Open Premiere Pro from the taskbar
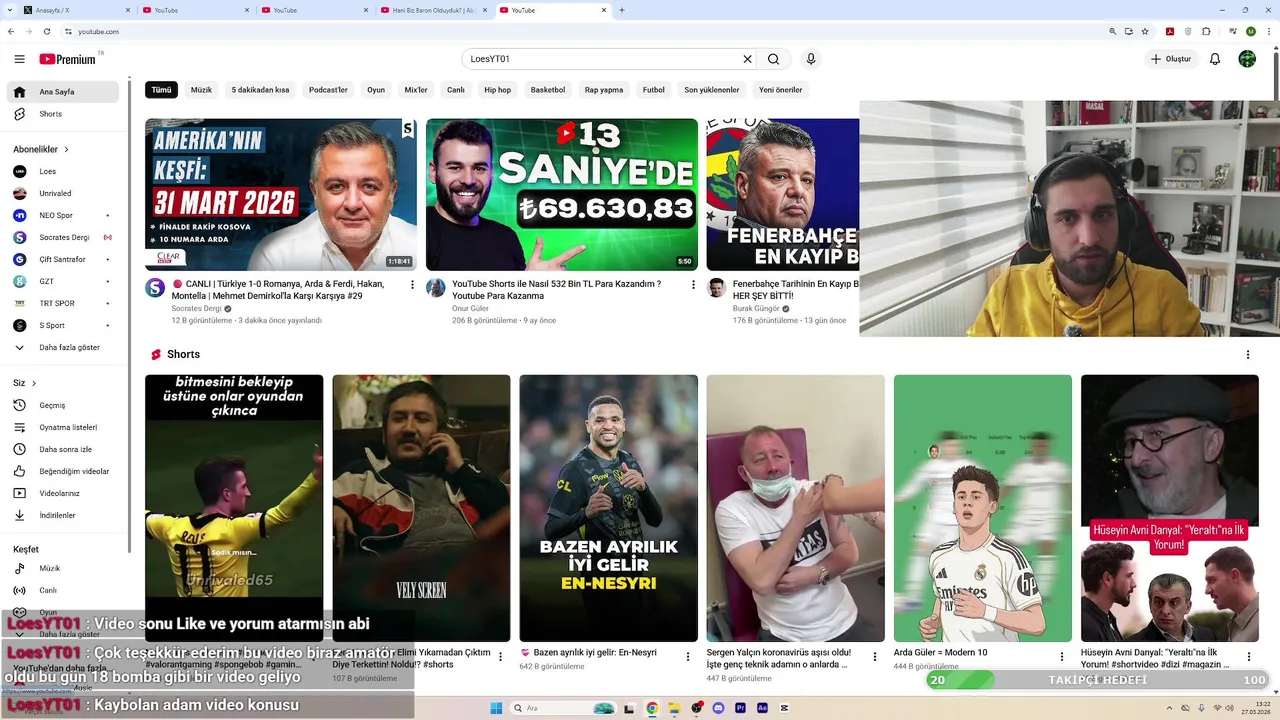 coord(740,708)
